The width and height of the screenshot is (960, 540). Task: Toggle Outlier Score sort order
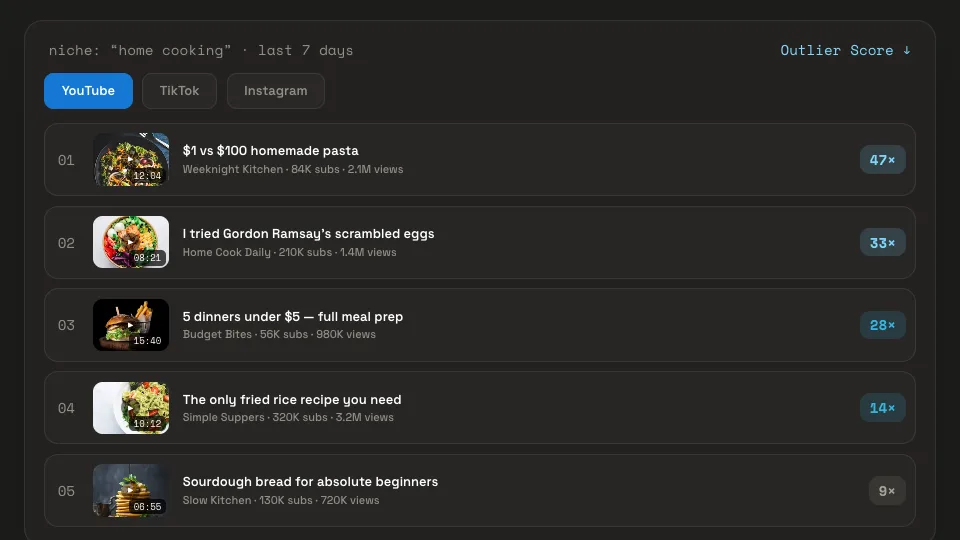pyautogui.click(x=846, y=50)
